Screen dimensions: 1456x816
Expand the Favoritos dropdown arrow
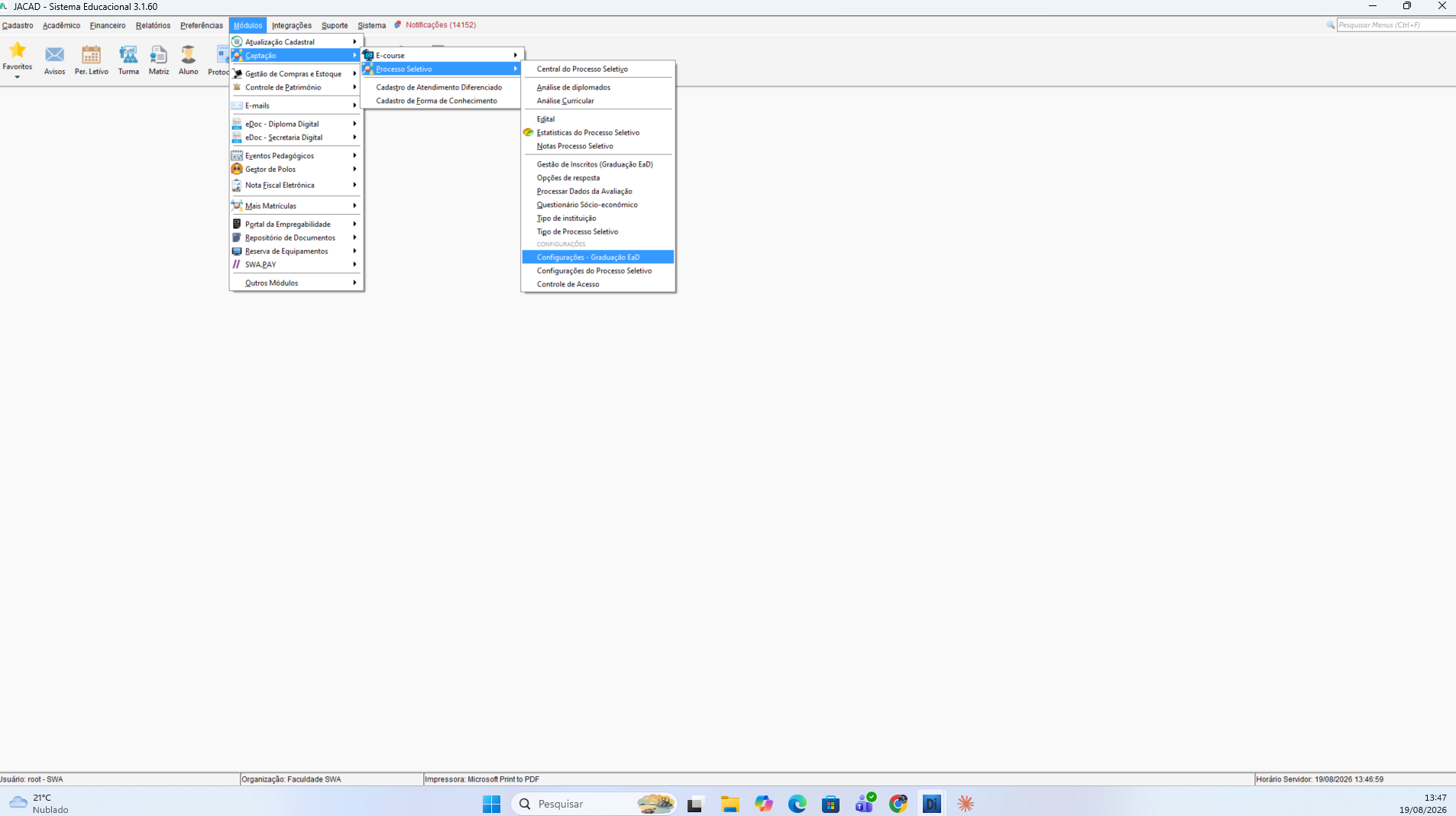pyautogui.click(x=17, y=77)
